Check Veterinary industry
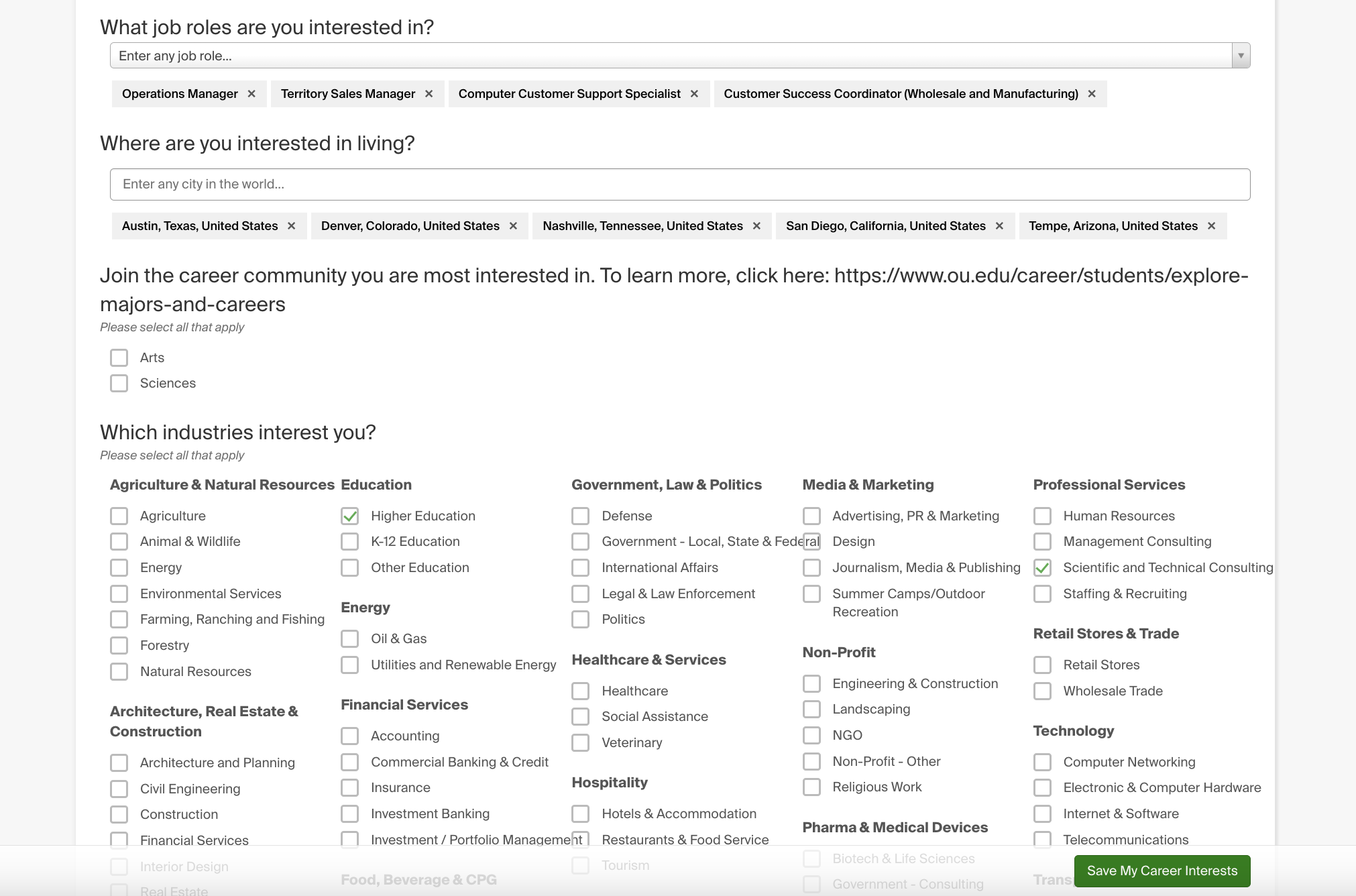 [581, 742]
